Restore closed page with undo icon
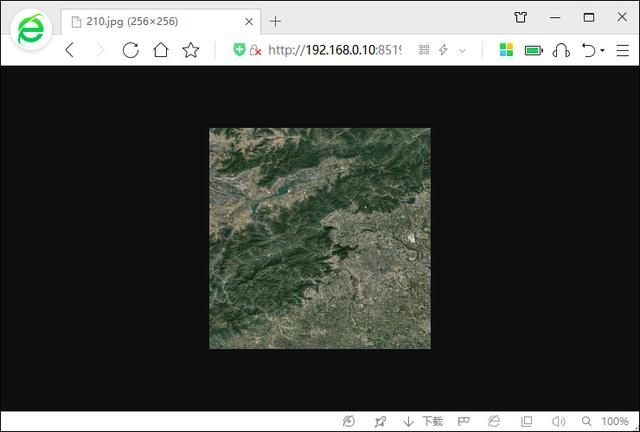The image size is (640, 432). [x=588, y=50]
